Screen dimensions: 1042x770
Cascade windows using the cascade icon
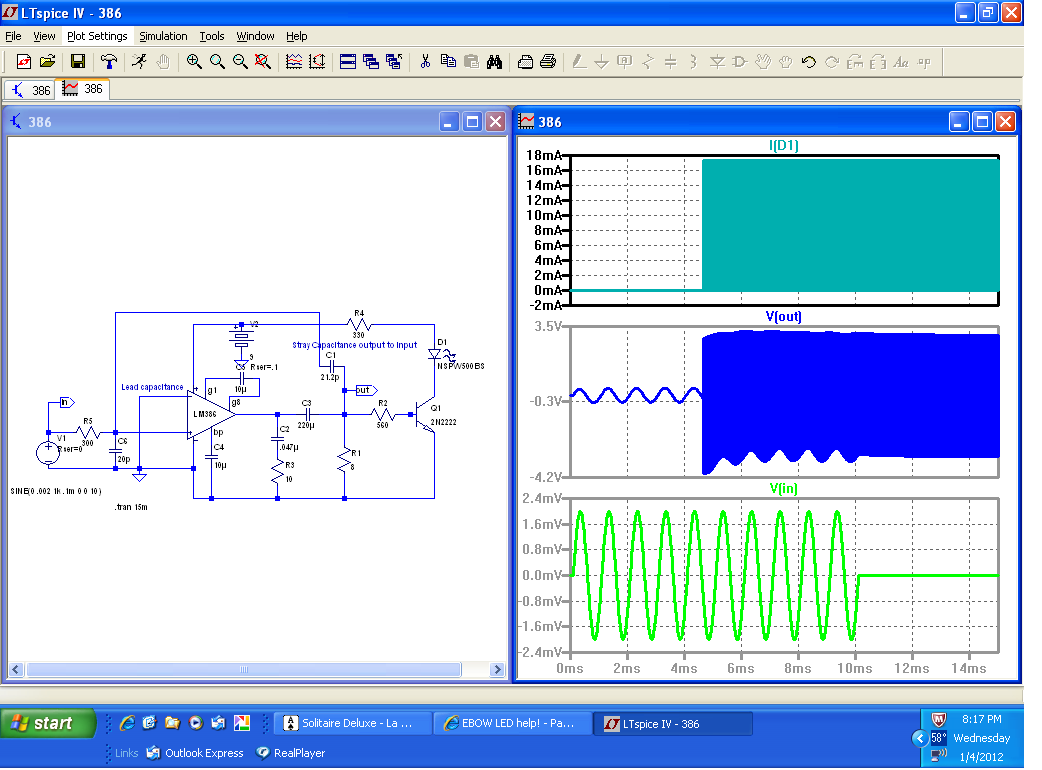(x=371, y=62)
